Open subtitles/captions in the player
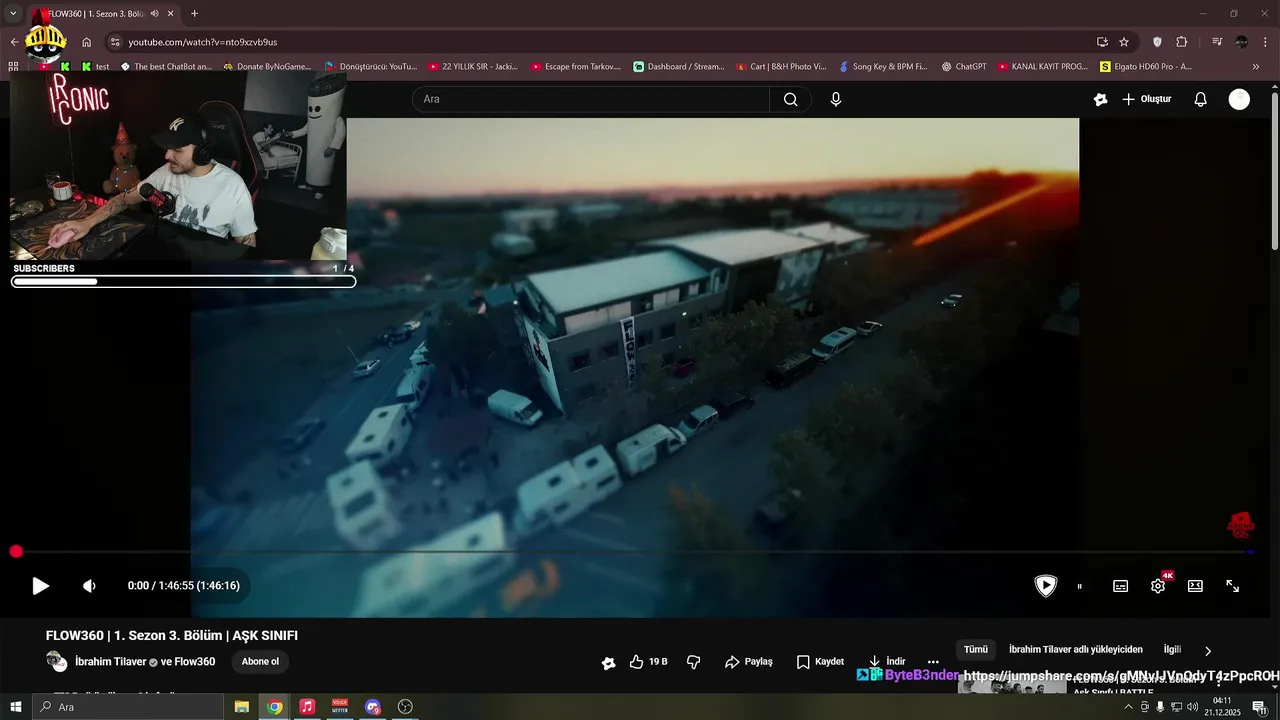1280x720 pixels. (1120, 586)
